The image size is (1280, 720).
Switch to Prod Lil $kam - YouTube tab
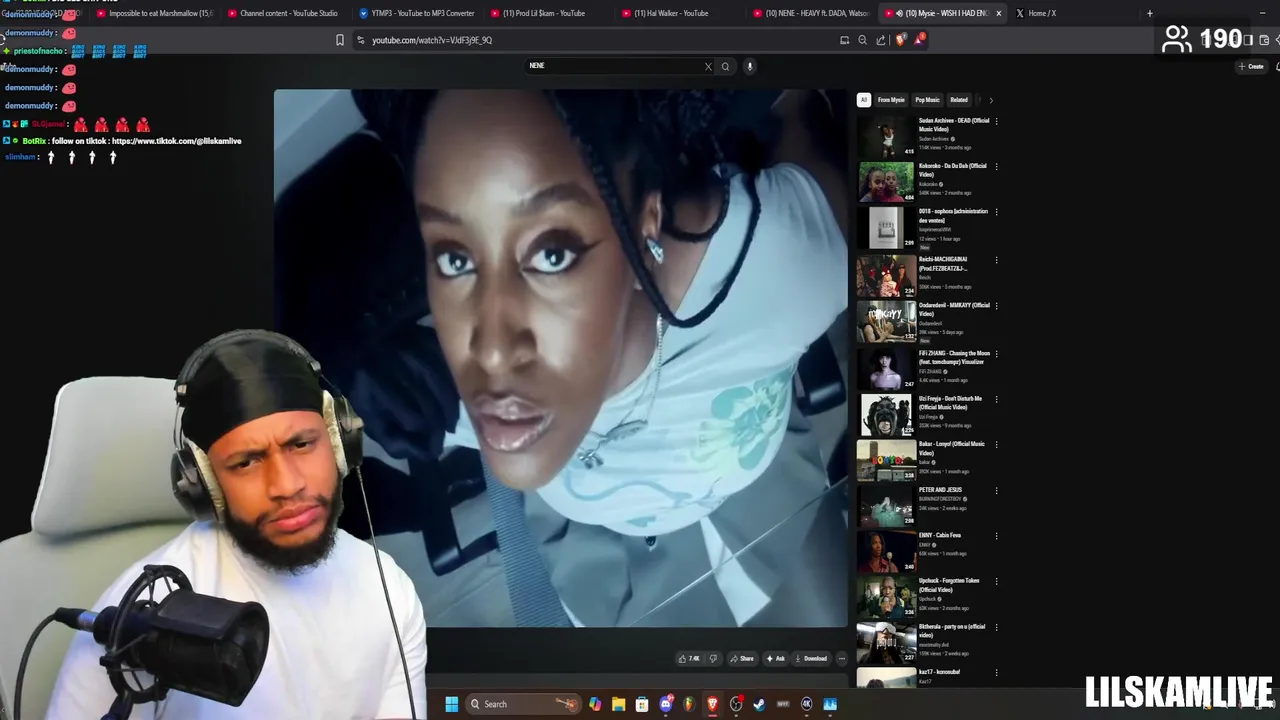click(x=548, y=13)
